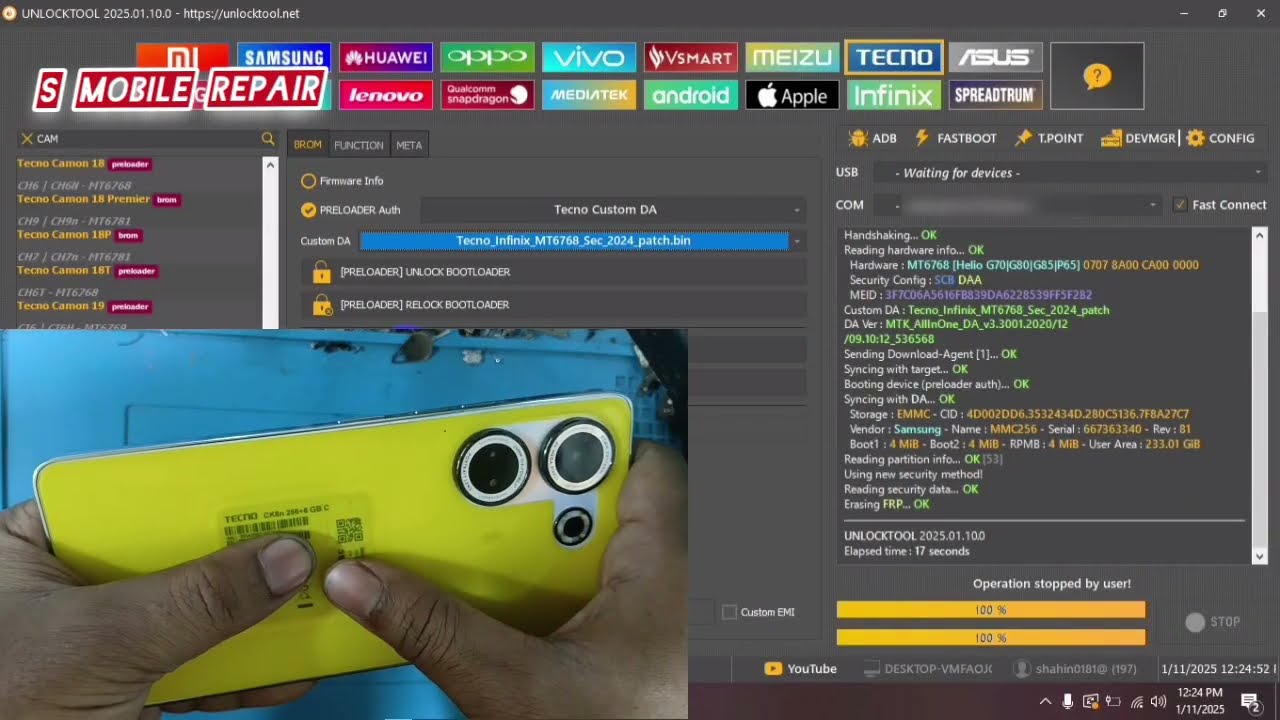The image size is (1280, 720).
Task: Open Windows notification center icon
Action: pos(1250,701)
